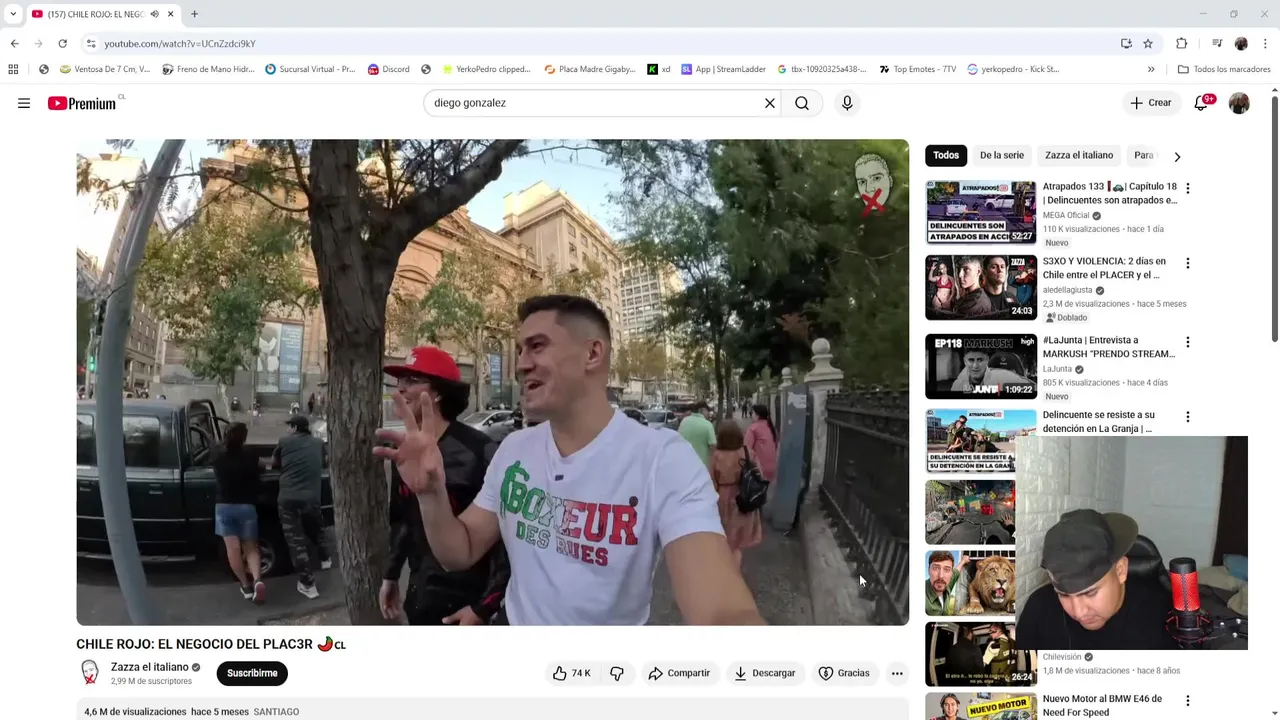The width and height of the screenshot is (1280, 720).
Task: Select the Zazza el italiano filter chip
Action: 1079,155
